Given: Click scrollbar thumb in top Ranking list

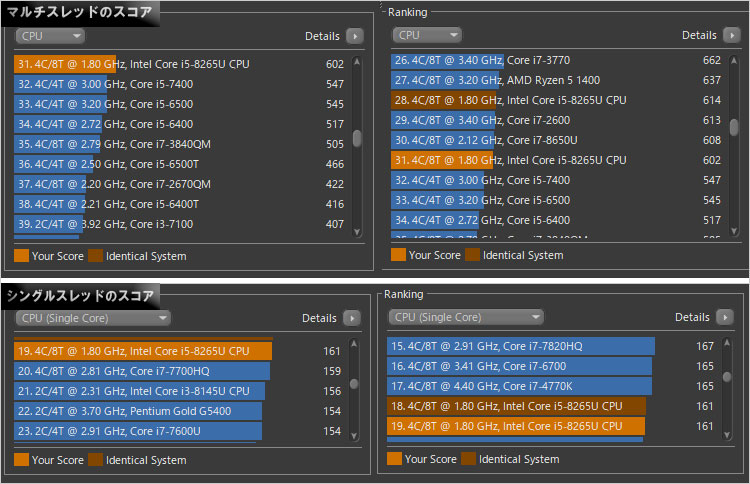Looking at the screenshot, I should pyautogui.click(x=734, y=127).
